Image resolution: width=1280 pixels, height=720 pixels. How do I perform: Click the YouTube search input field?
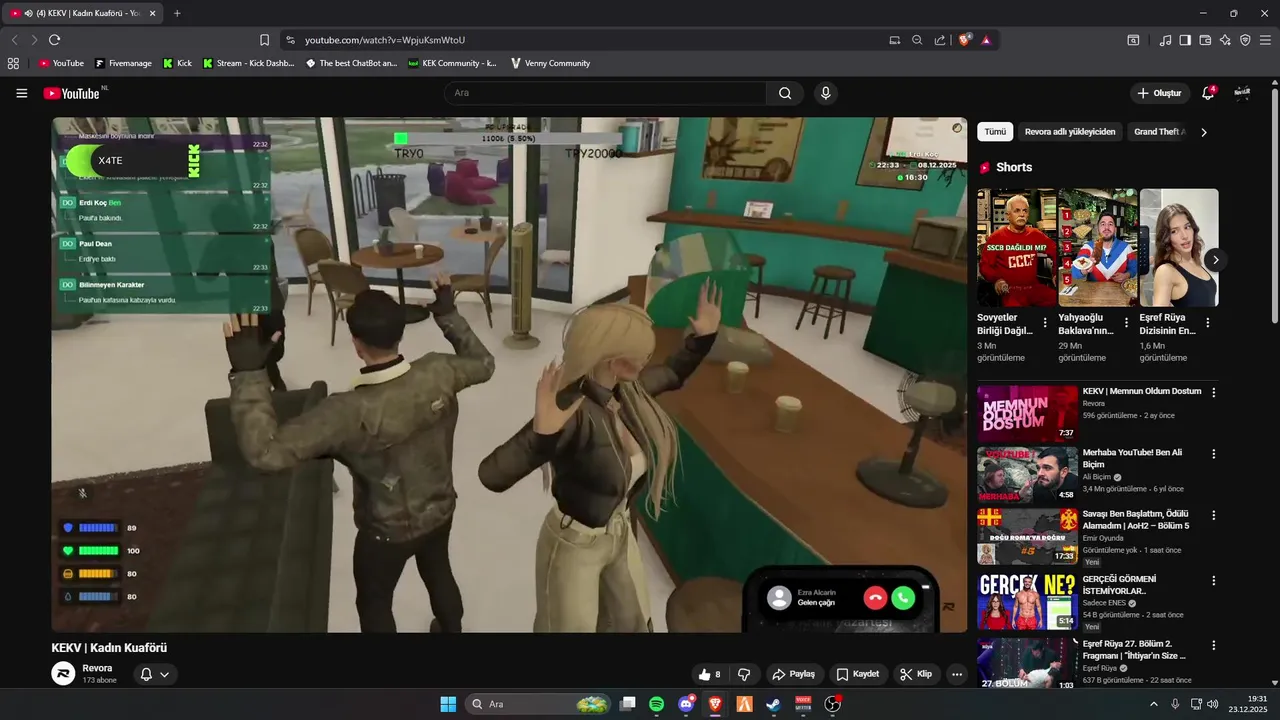pyautogui.click(x=605, y=93)
